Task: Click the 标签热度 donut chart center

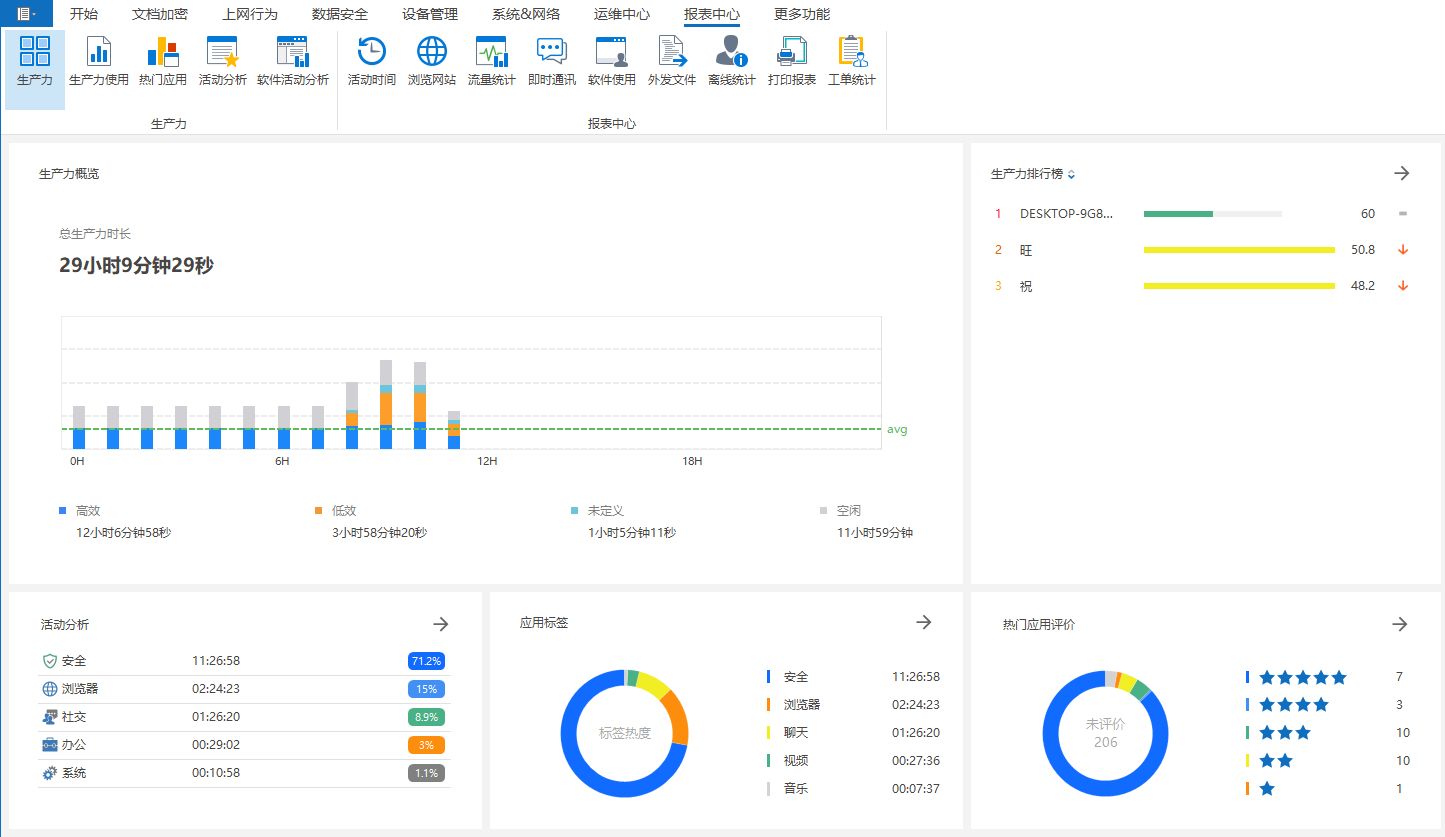Action: 625,733
